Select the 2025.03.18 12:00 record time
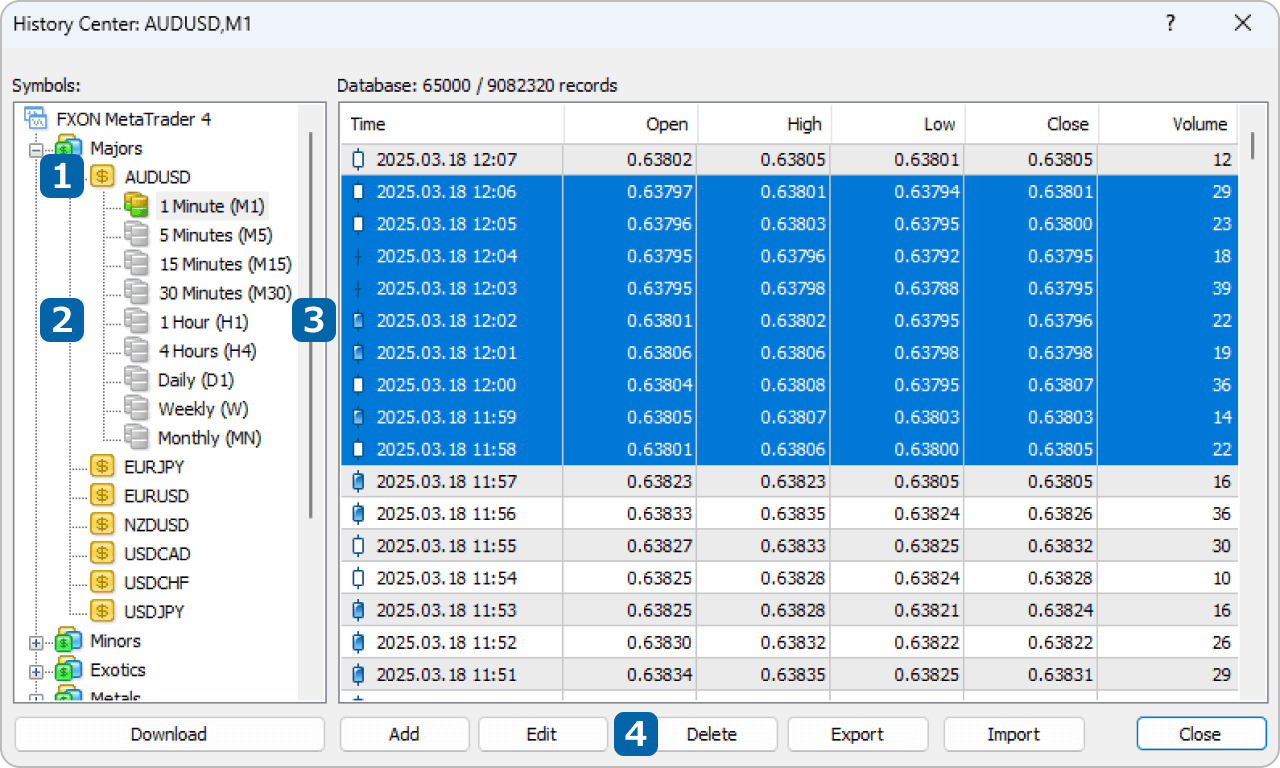This screenshot has height=768, width=1280. click(x=447, y=385)
